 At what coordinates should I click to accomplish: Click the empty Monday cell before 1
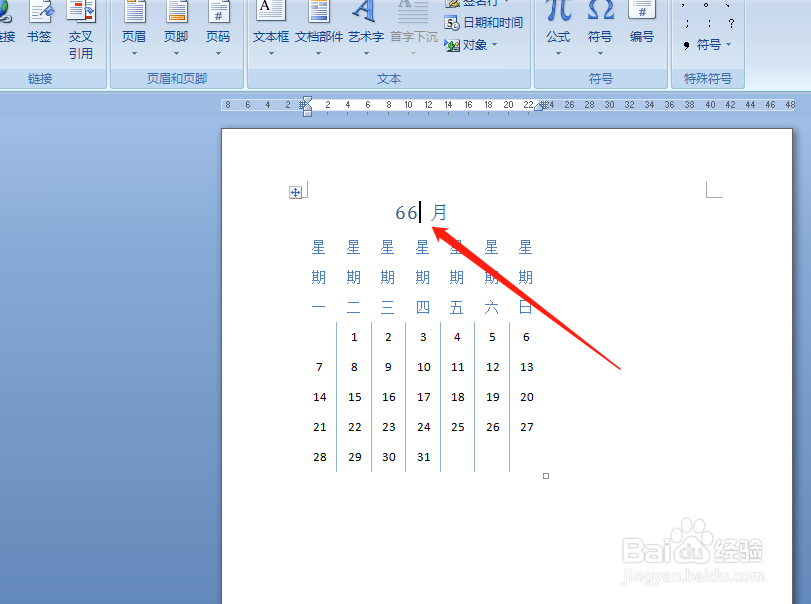pos(319,337)
